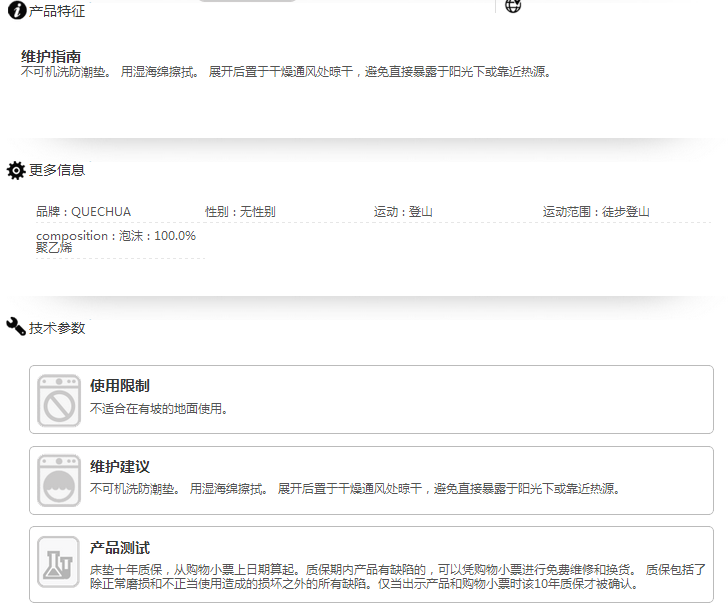Click the ten-year warranty description text
Image resolution: width=728 pixels, height=612 pixels.
click(395, 576)
